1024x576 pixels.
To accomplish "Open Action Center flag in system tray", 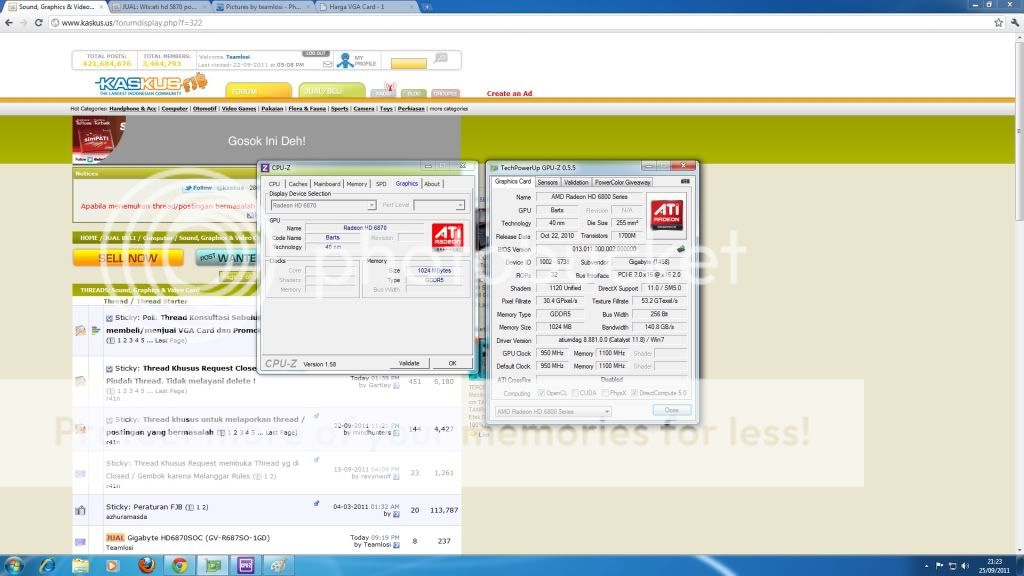I will [939, 566].
